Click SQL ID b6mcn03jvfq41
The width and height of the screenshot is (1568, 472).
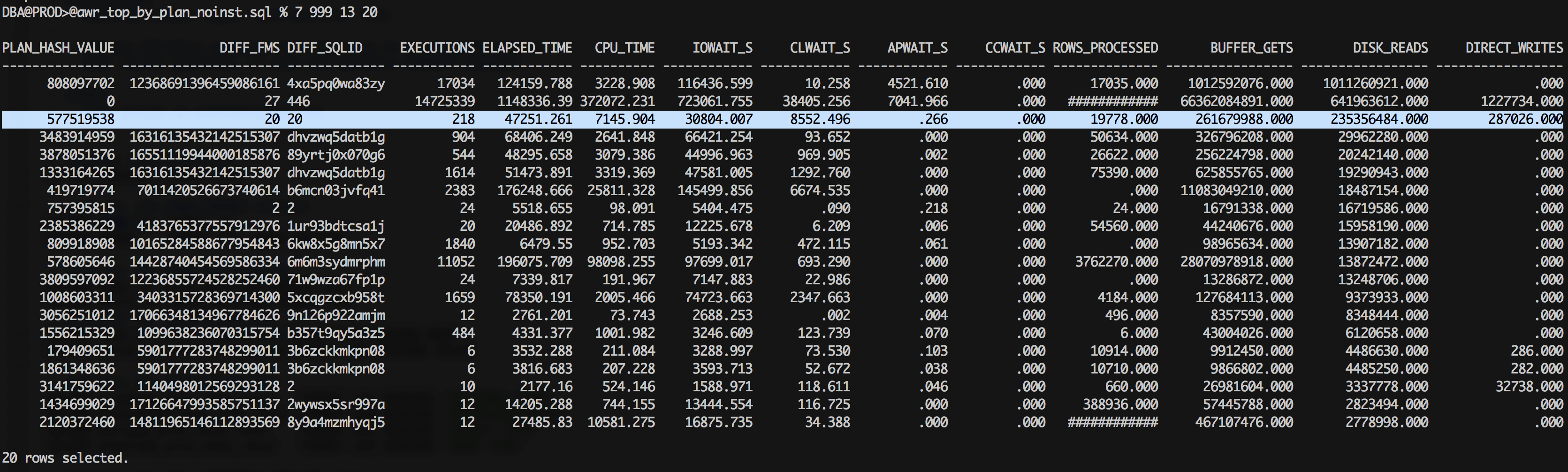[335, 190]
